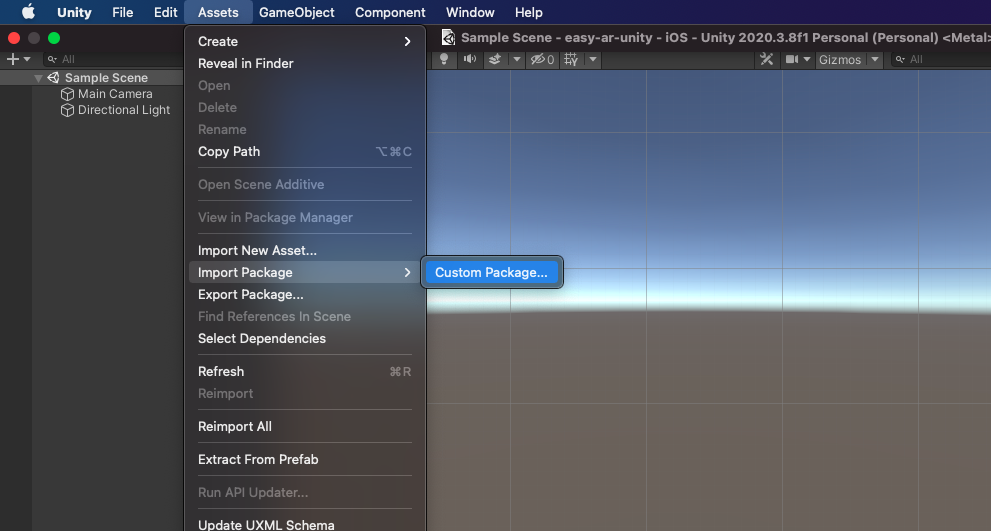Toggle hidden objects visibility eye icon
This screenshot has width=991, height=531.
542,59
